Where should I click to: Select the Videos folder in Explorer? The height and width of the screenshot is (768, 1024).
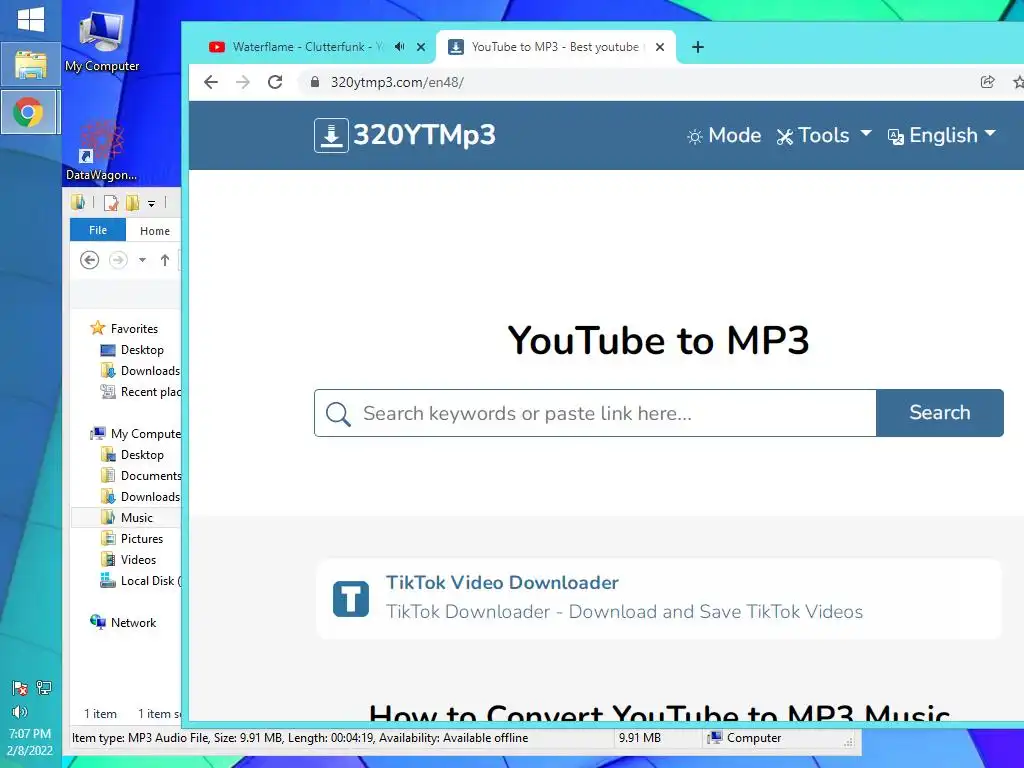pos(128,560)
